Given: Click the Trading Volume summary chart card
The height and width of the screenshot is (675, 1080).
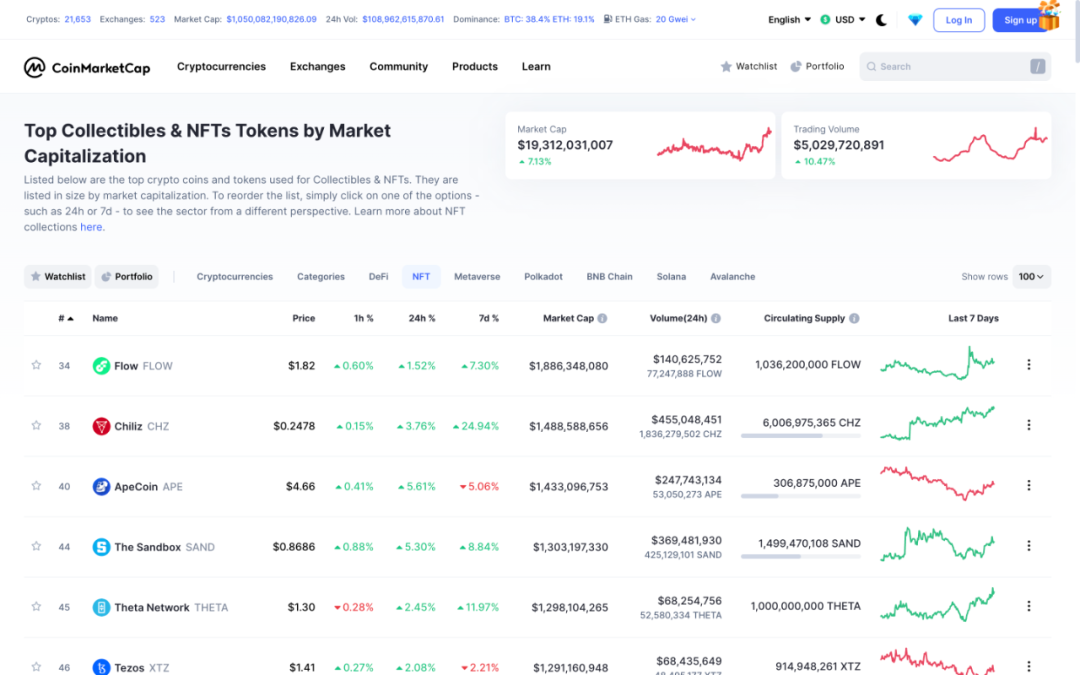Looking at the screenshot, I should click(916, 145).
